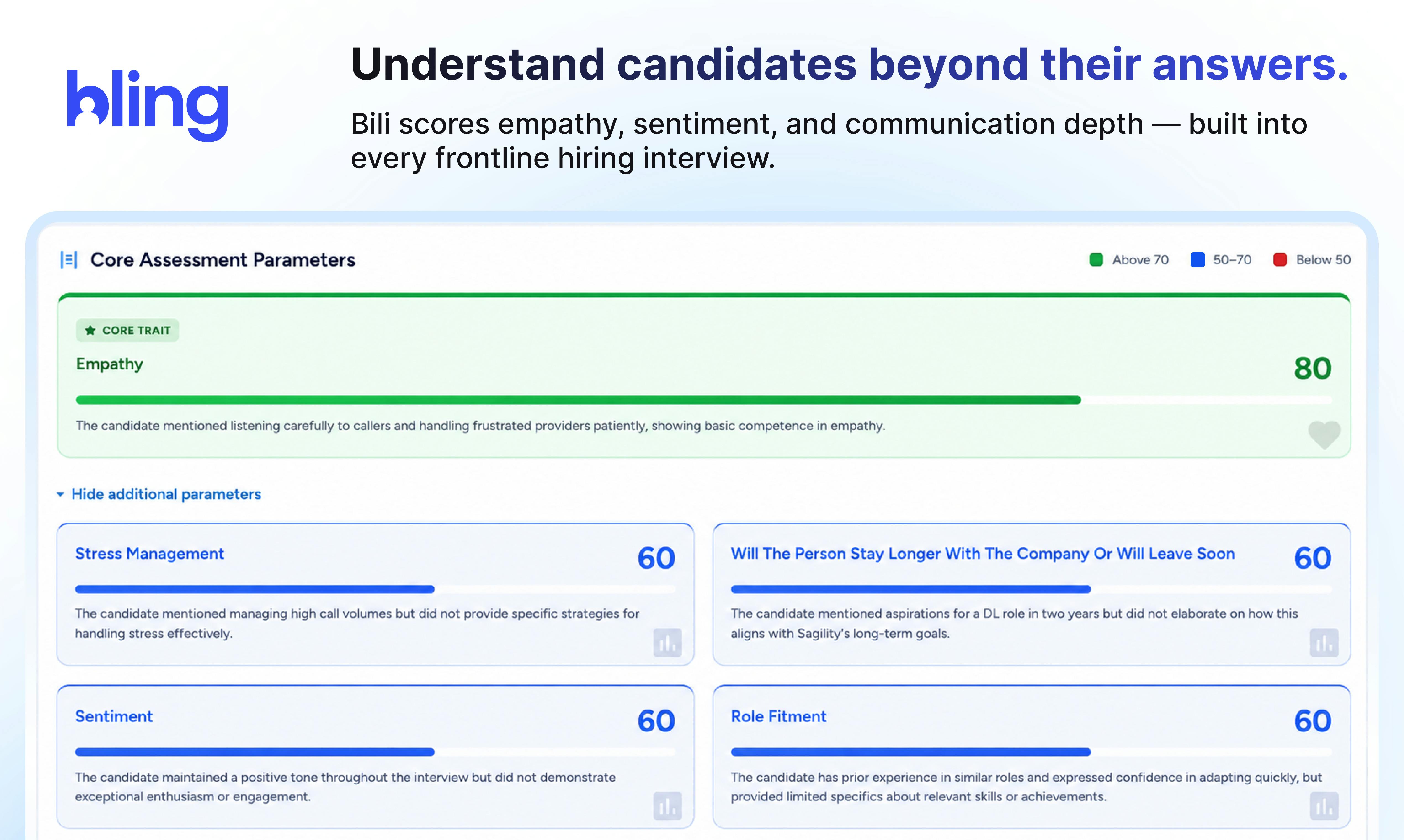Open bar chart icon in retention card
The width and height of the screenshot is (1404, 840).
1324,642
